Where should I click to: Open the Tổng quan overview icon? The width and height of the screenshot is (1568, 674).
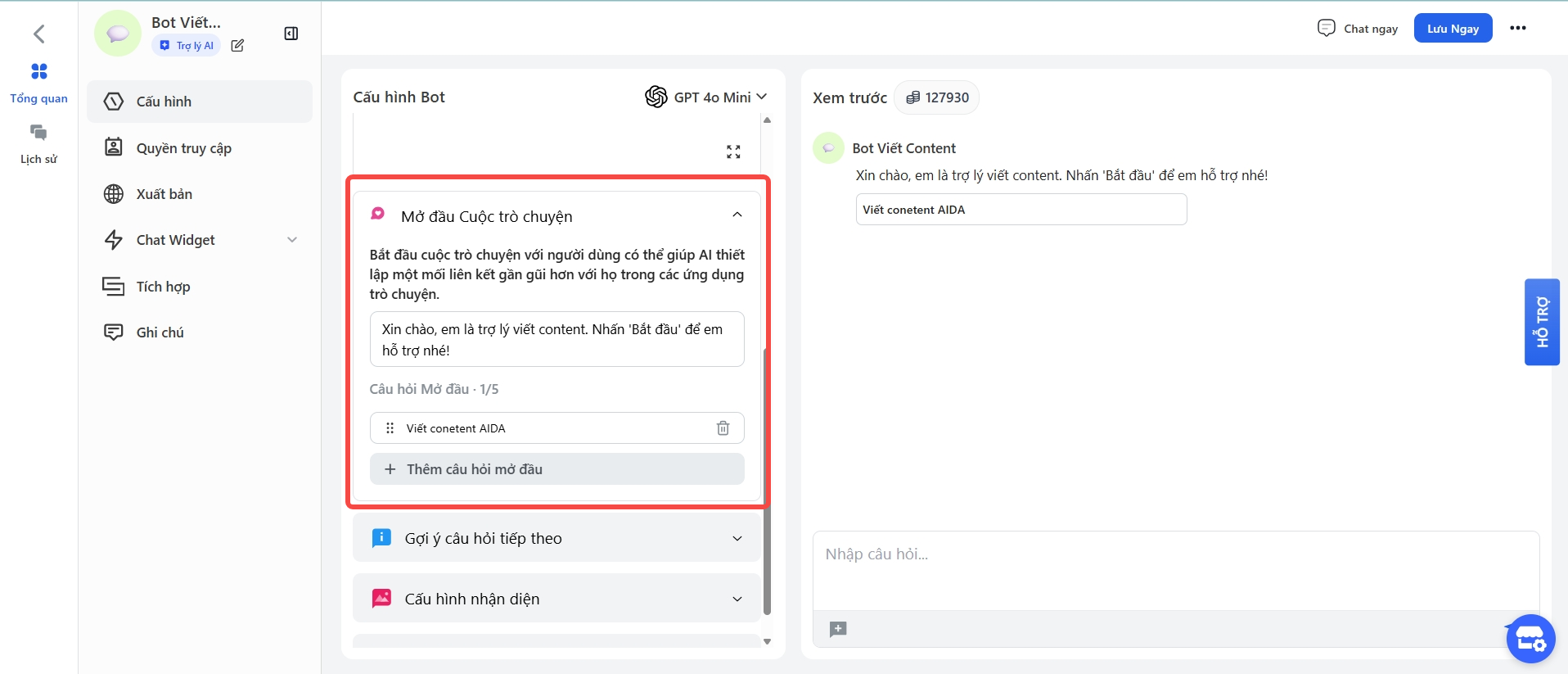click(38, 72)
